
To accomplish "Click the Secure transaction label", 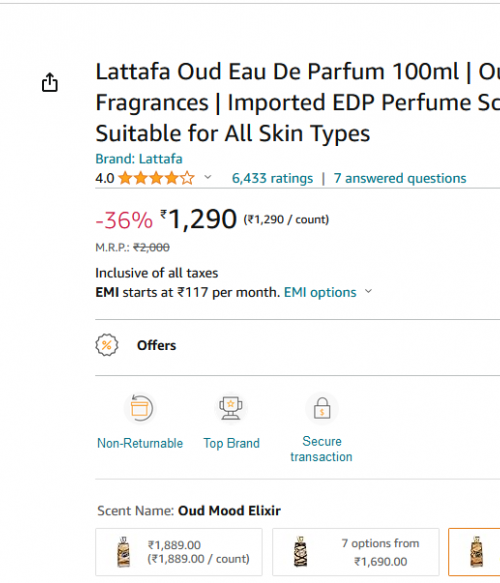I will (321, 449).
